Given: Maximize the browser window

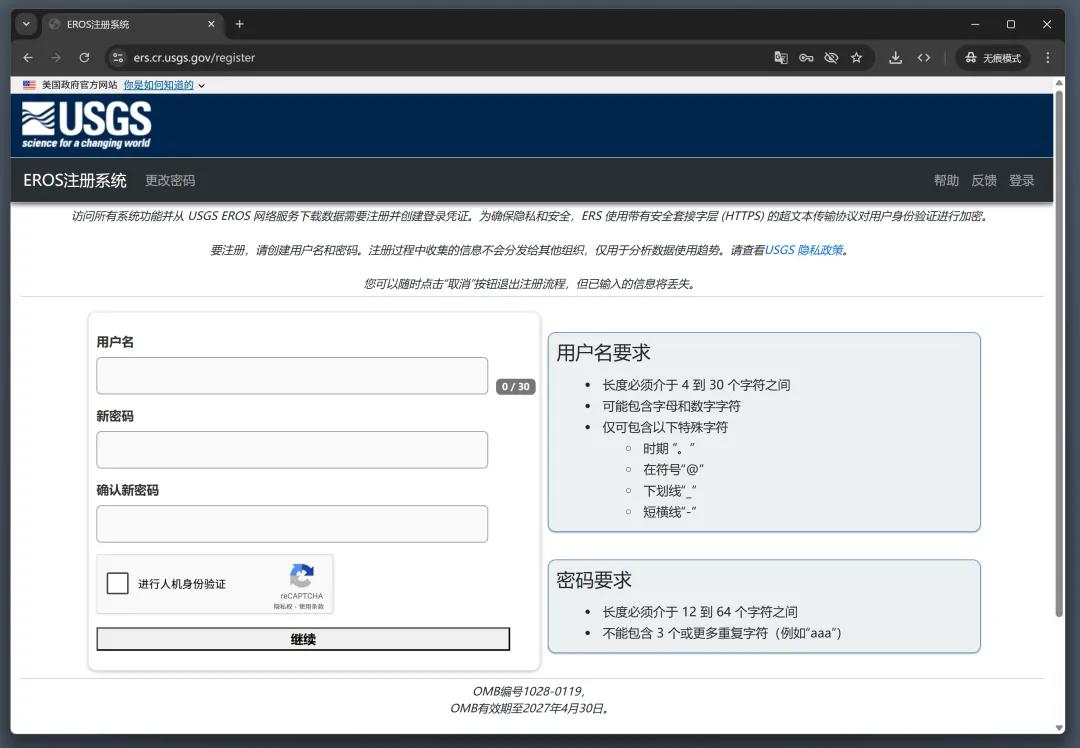Looking at the screenshot, I should [1010, 24].
